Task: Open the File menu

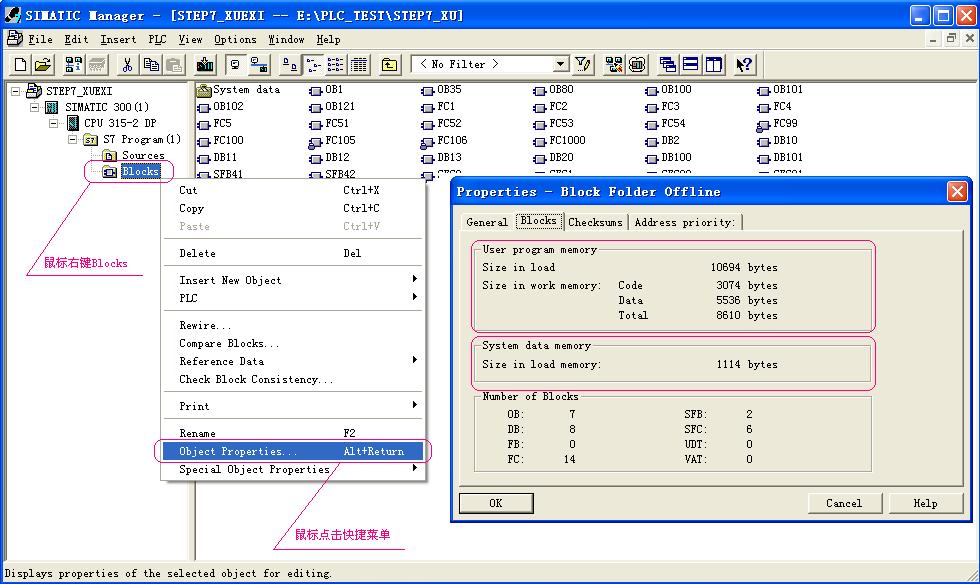Action: coord(40,39)
